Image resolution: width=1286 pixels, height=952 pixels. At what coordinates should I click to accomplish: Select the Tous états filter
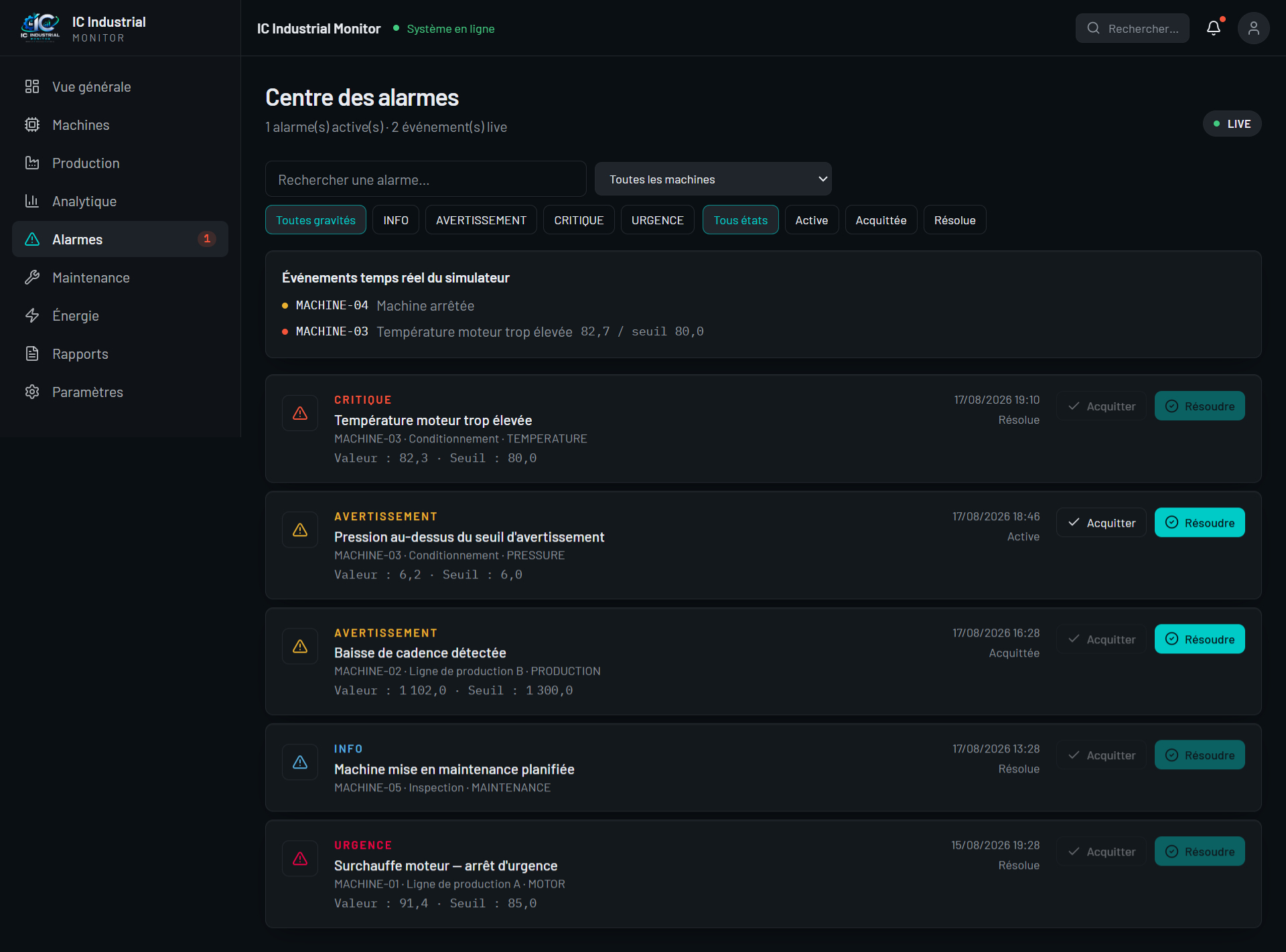(740, 220)
